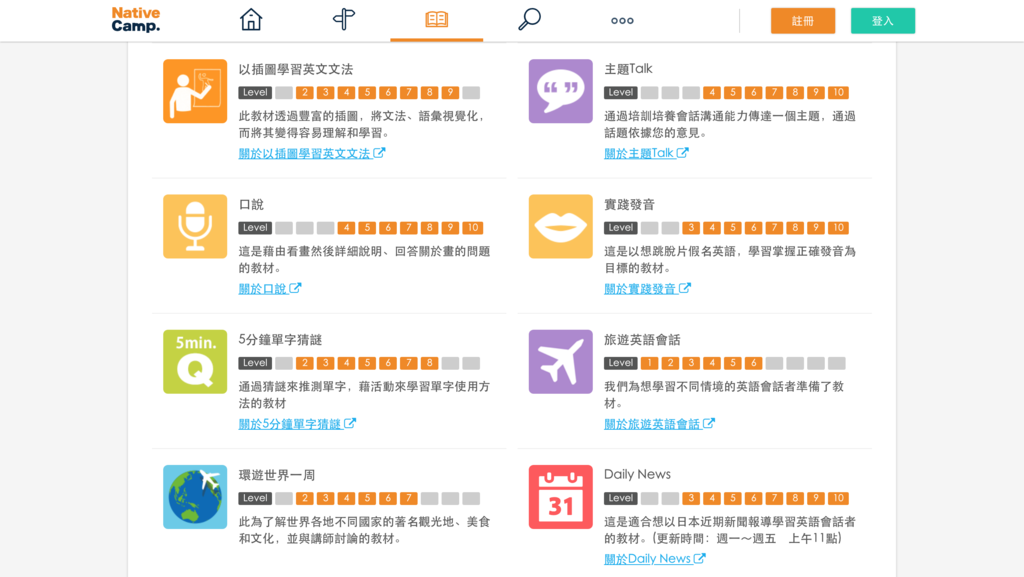Open the 主題Talk speech bubble icon
Image resolution: width=1024 pixels, height=577 pixels.
(x=560, y=91)
